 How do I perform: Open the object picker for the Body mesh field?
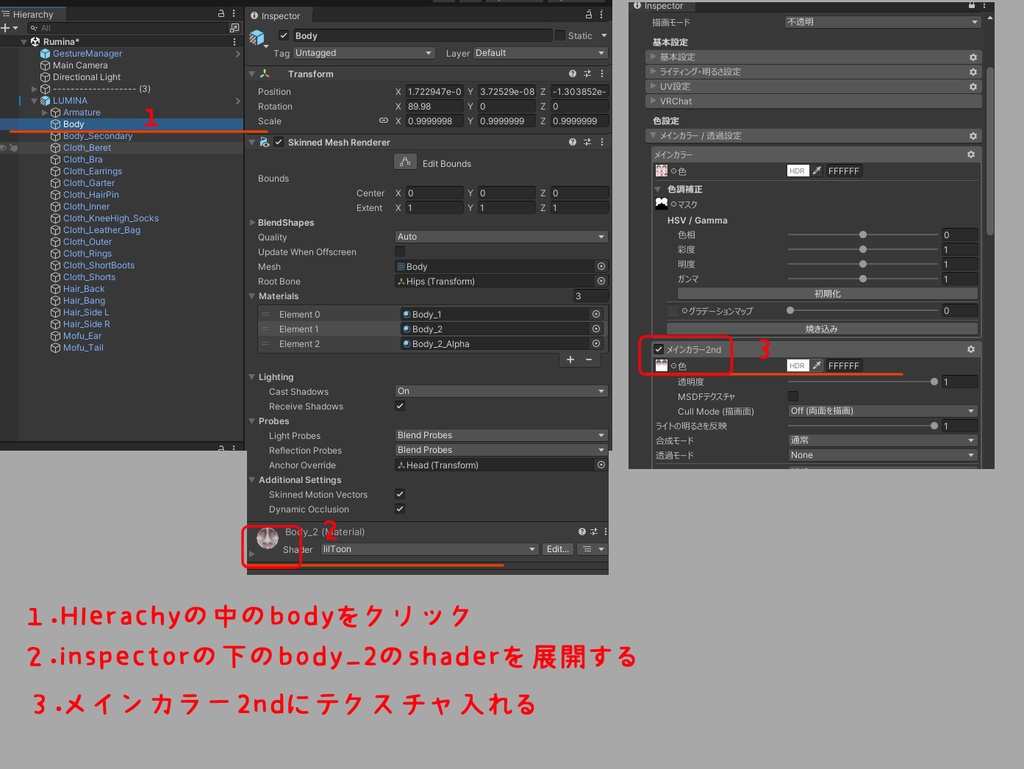pos(601,266)
